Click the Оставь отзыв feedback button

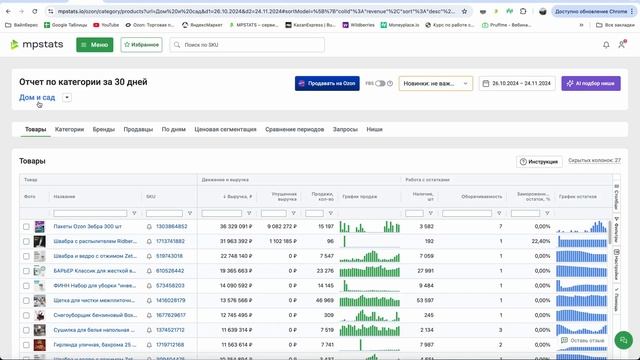(582, 340)
